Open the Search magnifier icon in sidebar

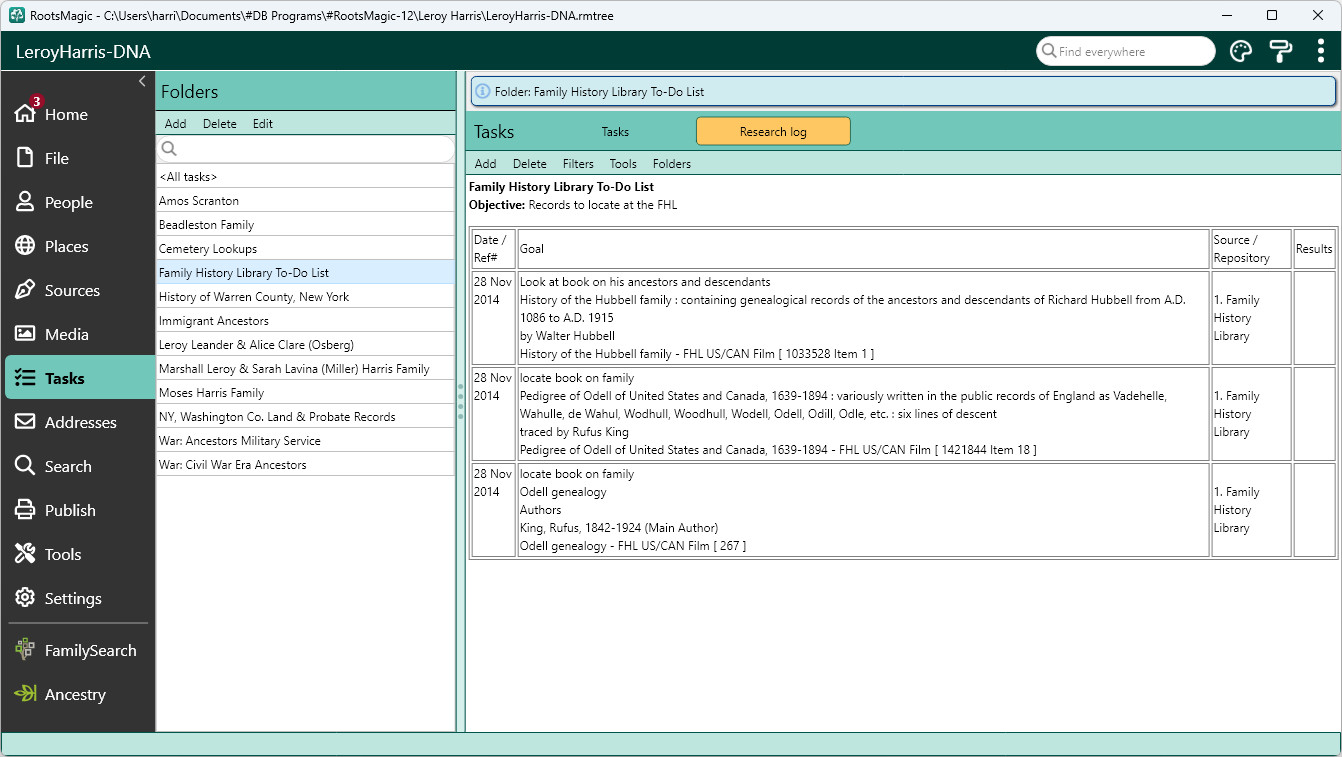(x=25, y=466)
